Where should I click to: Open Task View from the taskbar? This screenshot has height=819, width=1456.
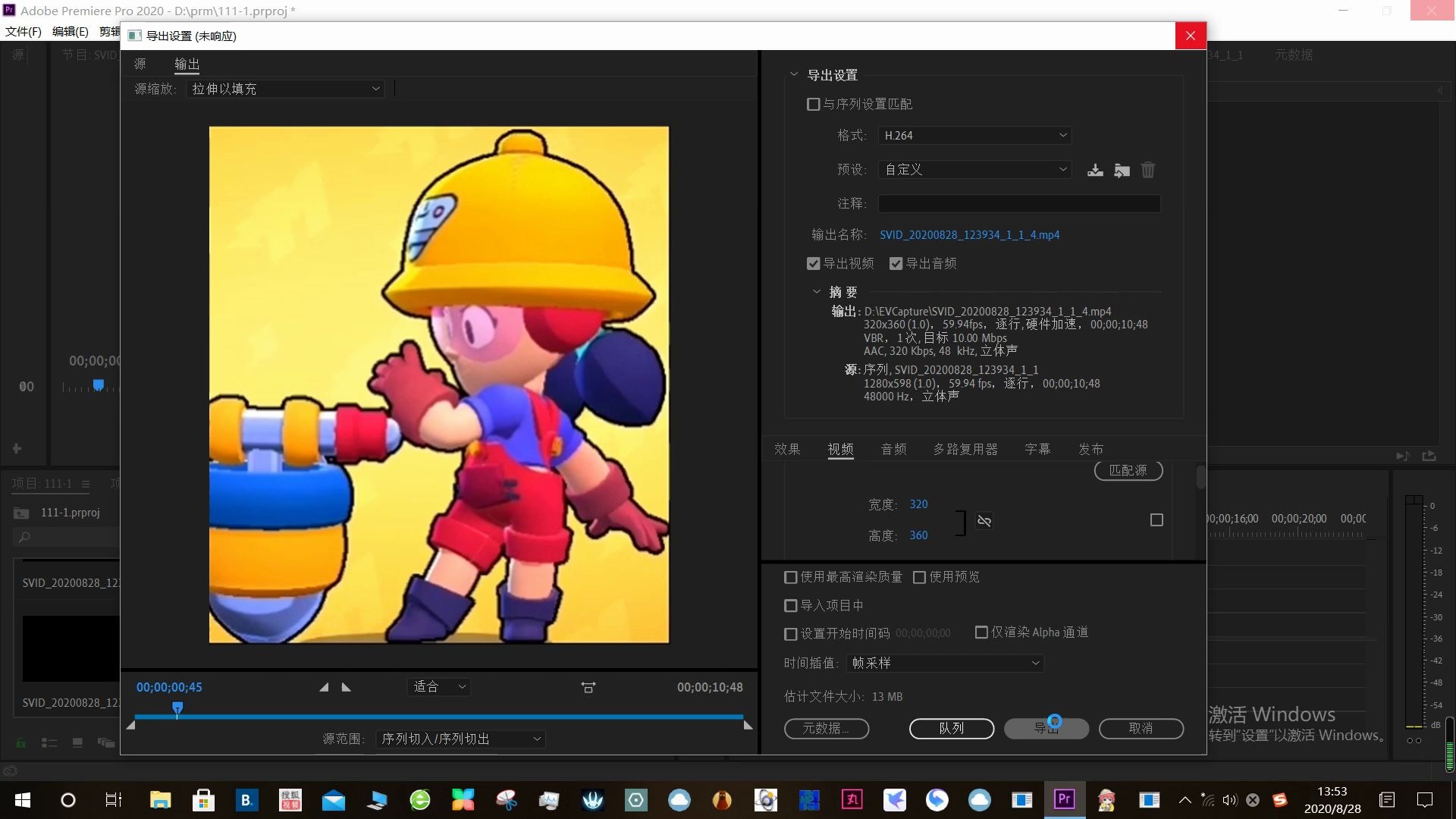coord(113,799)
